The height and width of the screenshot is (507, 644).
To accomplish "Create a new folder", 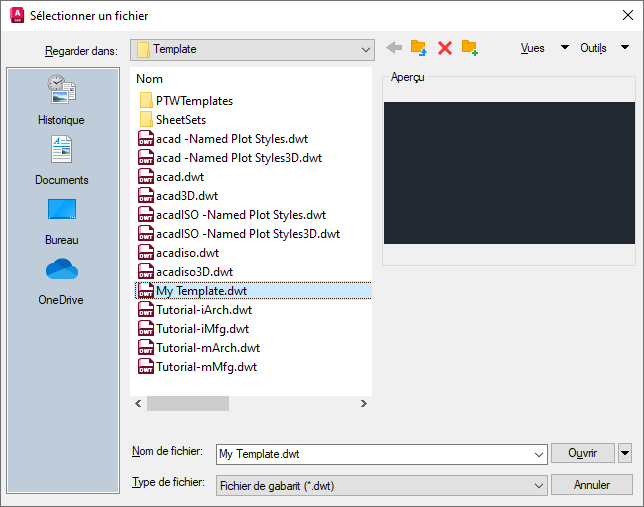I will click(469, 48).
